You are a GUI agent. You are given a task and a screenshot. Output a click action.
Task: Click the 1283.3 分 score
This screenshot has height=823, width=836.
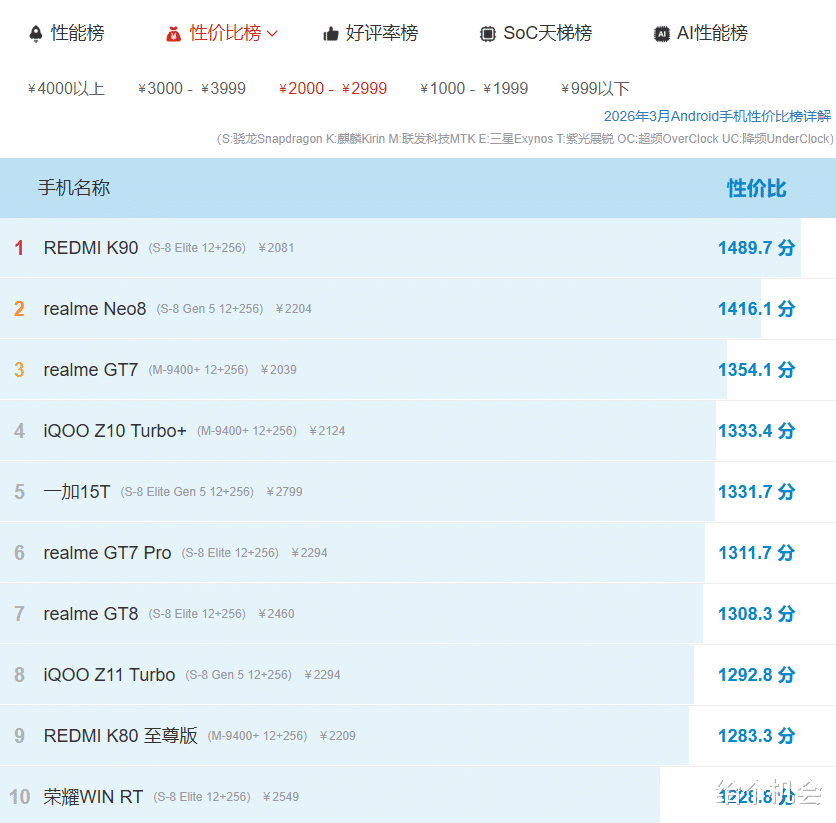(x=757, y=736)
